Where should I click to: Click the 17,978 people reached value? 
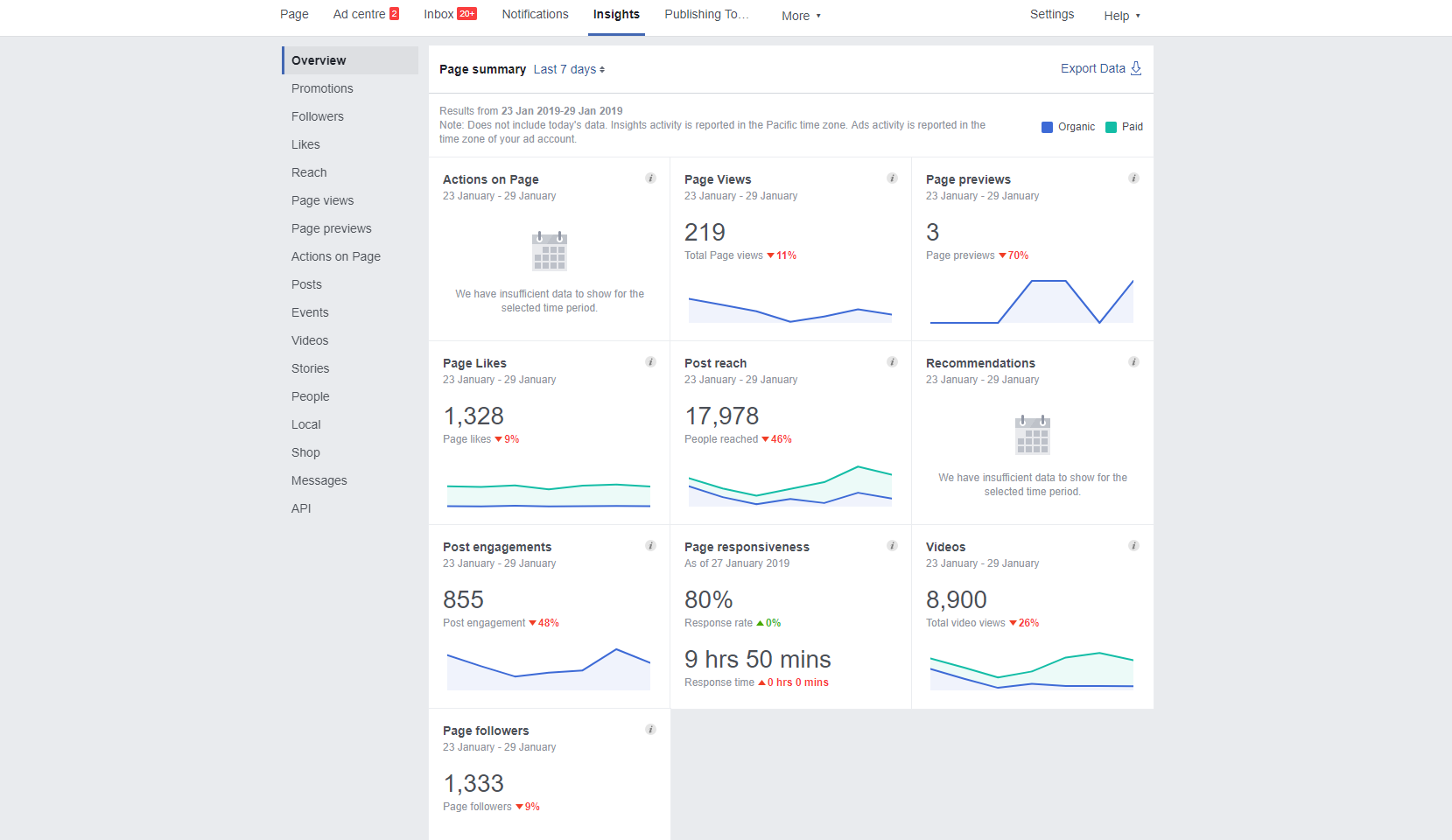pos(722,416)
